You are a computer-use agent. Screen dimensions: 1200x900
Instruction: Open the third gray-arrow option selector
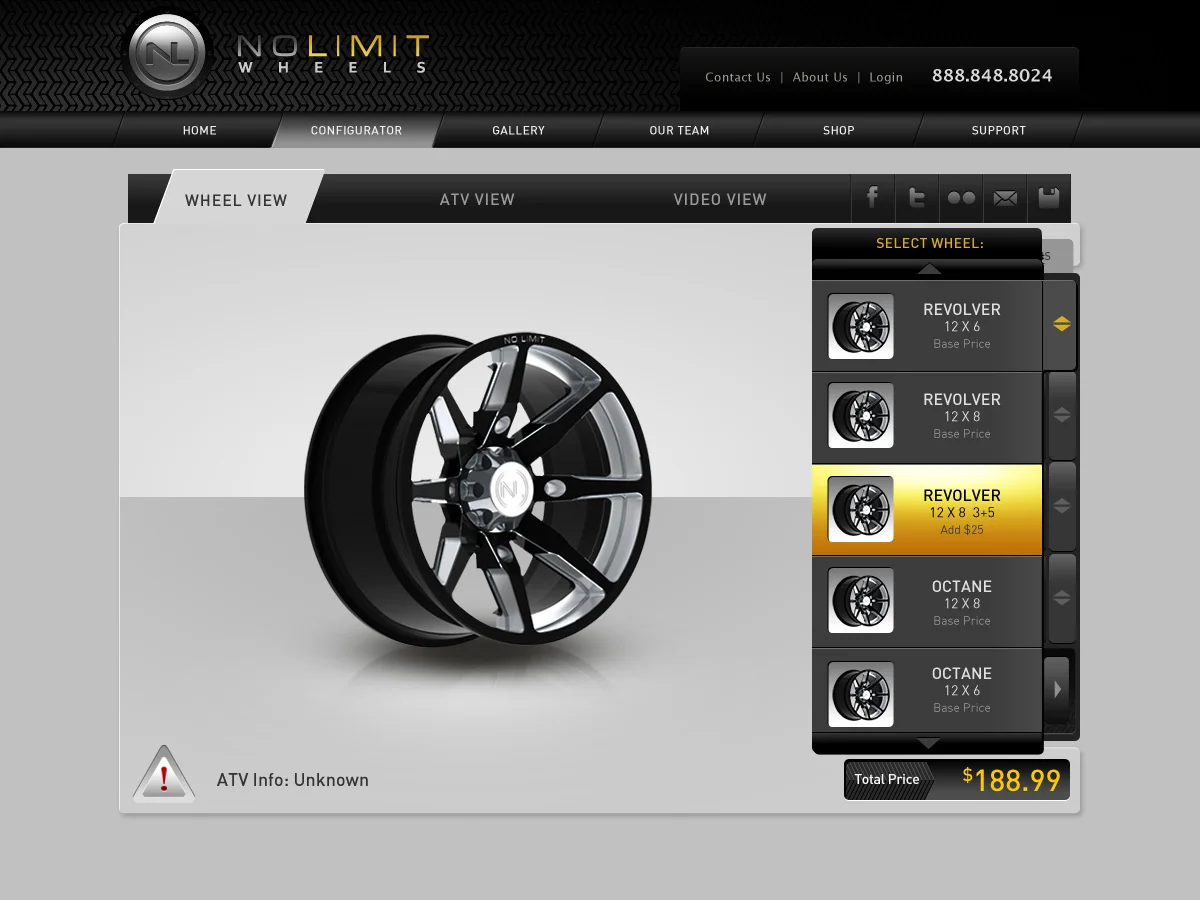1062,506
